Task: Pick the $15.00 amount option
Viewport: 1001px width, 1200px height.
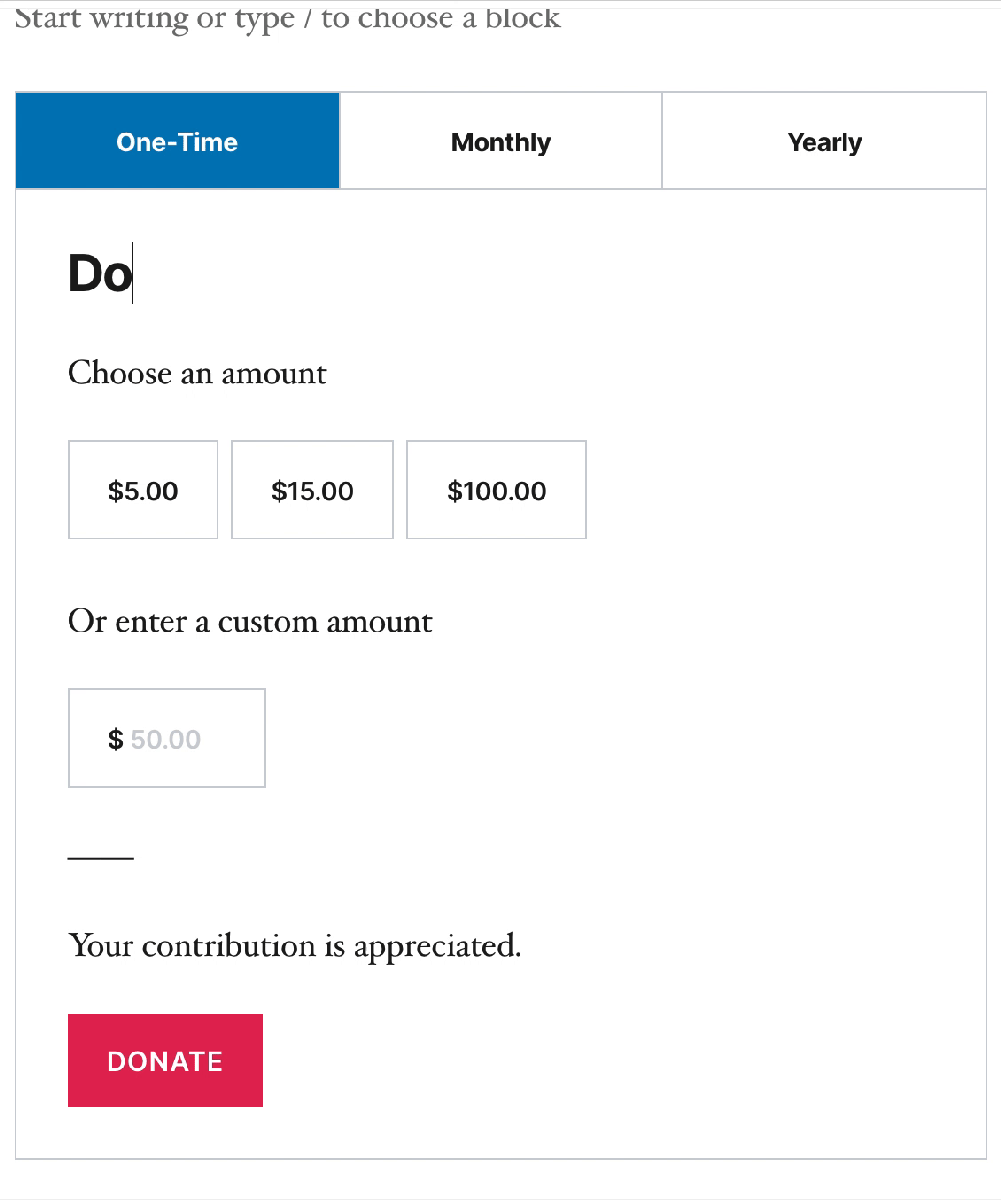Action: (x=312, y=490)
